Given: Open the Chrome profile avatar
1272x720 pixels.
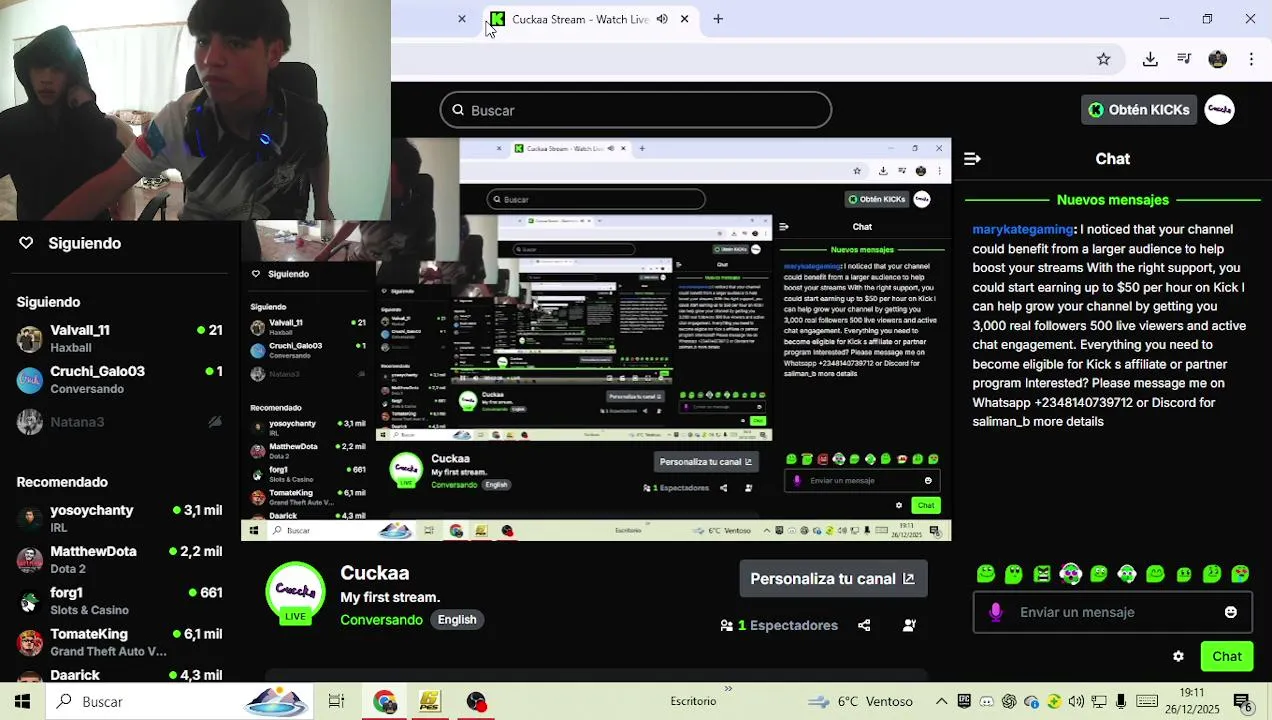Looking at the screenshot, I should point(1217,59).
